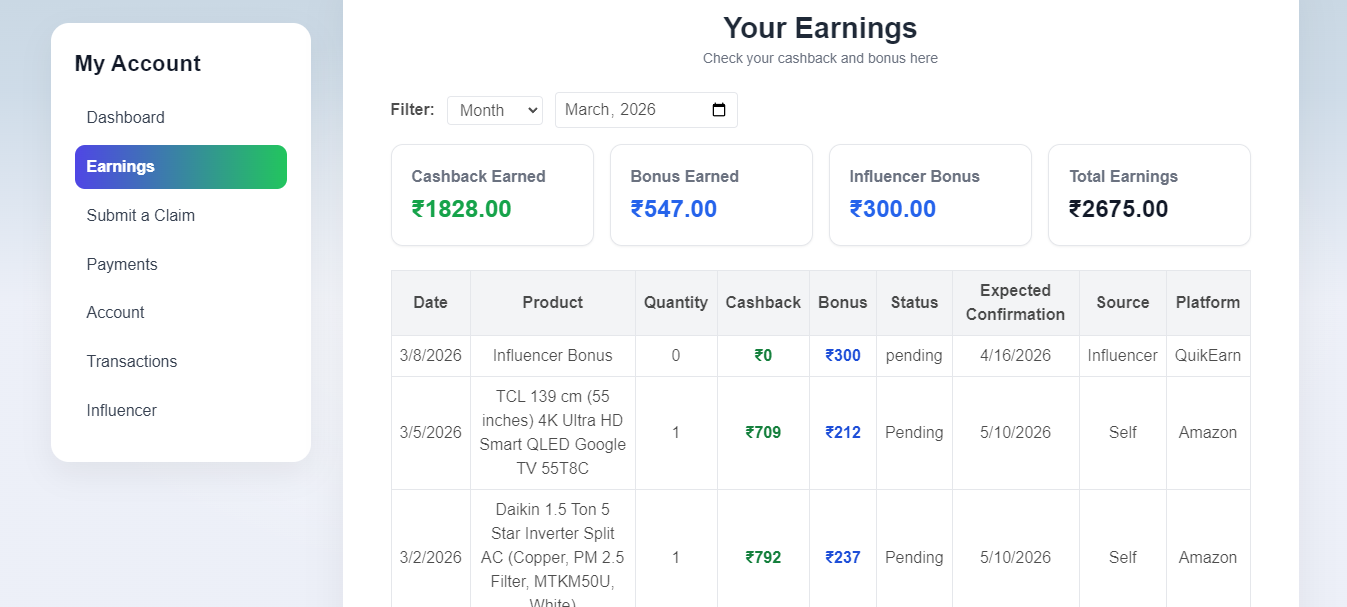The width and height of the screenshot is (1347, 607).
Task: Click the Cashback Earned summary card
Action: tap(492, 194)
